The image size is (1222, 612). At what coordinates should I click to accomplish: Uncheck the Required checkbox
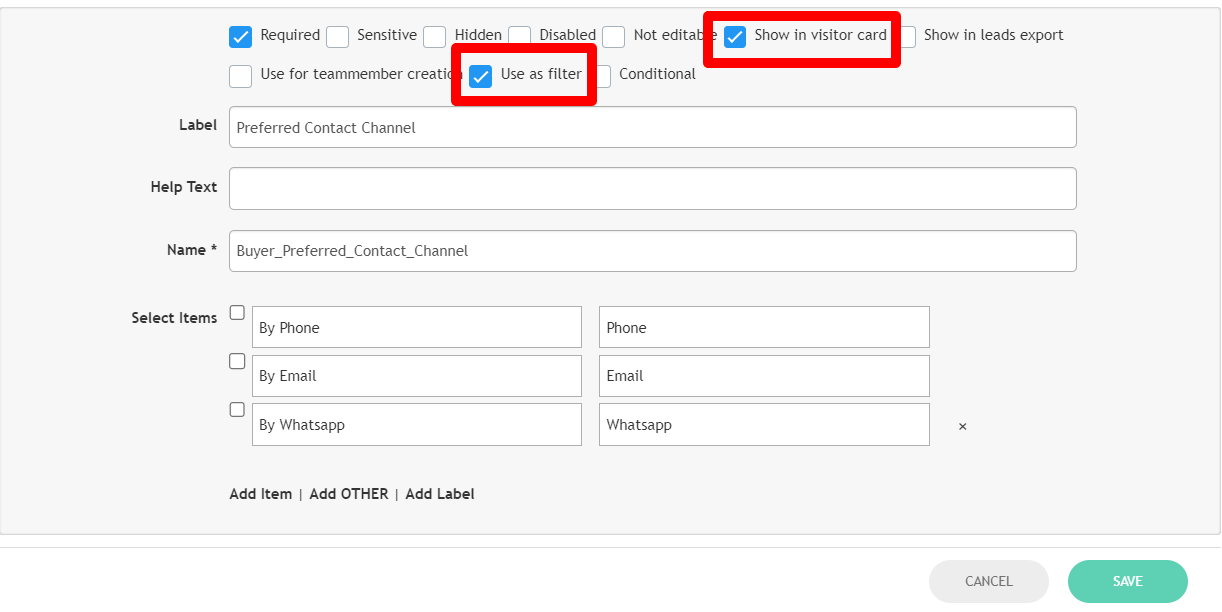coord(240,37)
